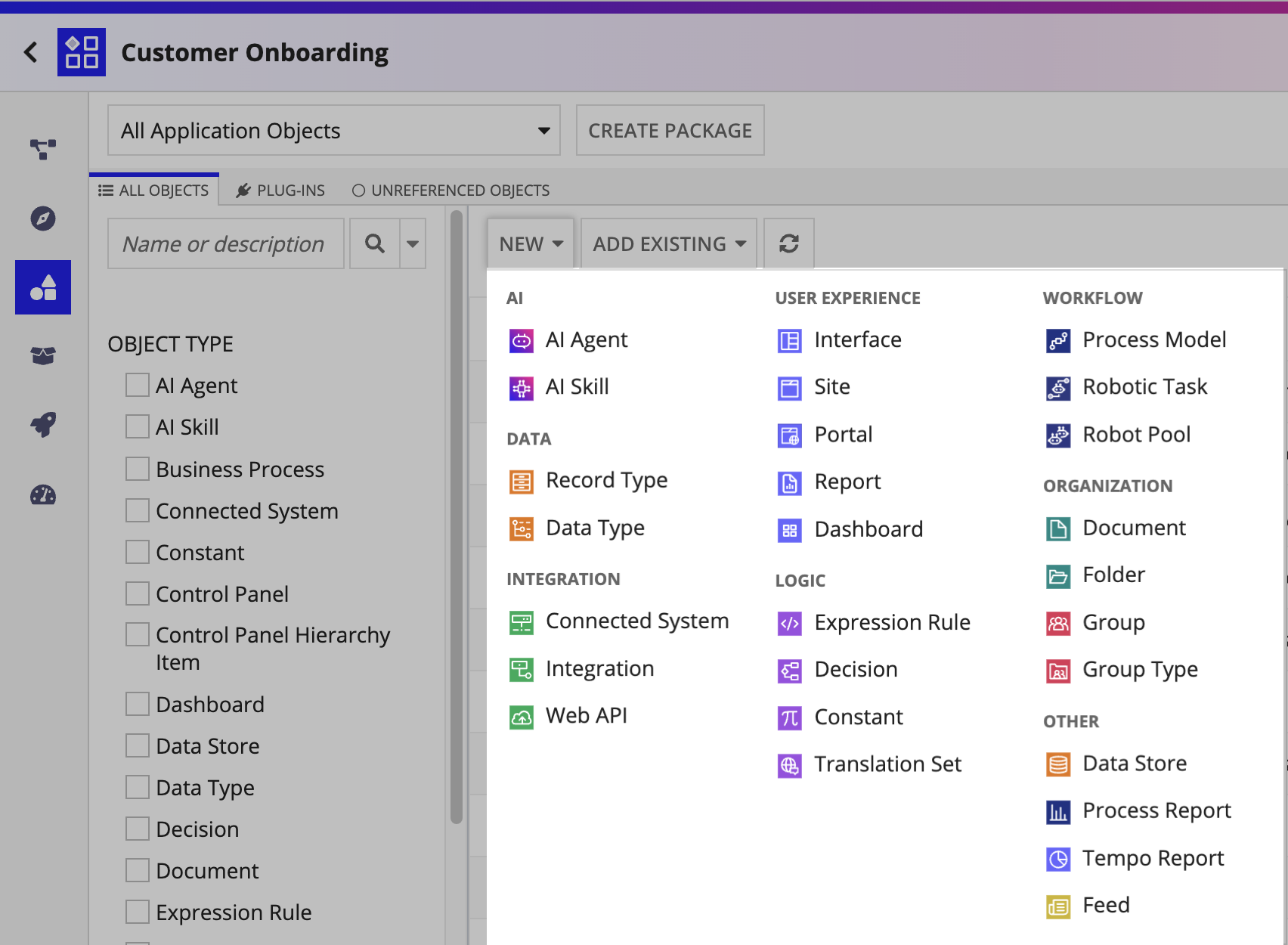This screenshot has height=945, width=1288.
Task: Check the Connected System filter checkbox
Action: point(138,510)
